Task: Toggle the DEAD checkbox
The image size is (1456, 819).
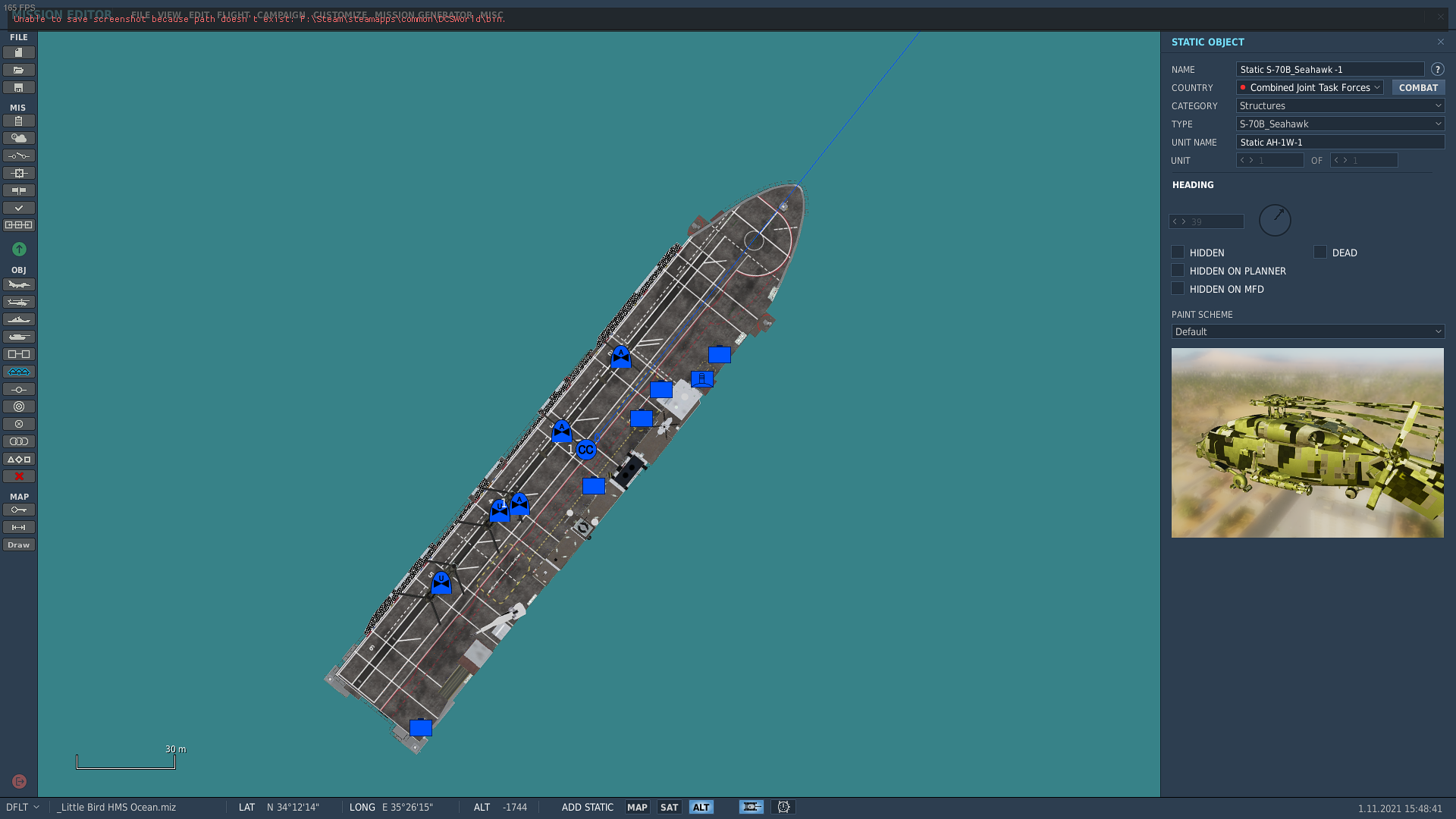Action: pos(1320,252)
